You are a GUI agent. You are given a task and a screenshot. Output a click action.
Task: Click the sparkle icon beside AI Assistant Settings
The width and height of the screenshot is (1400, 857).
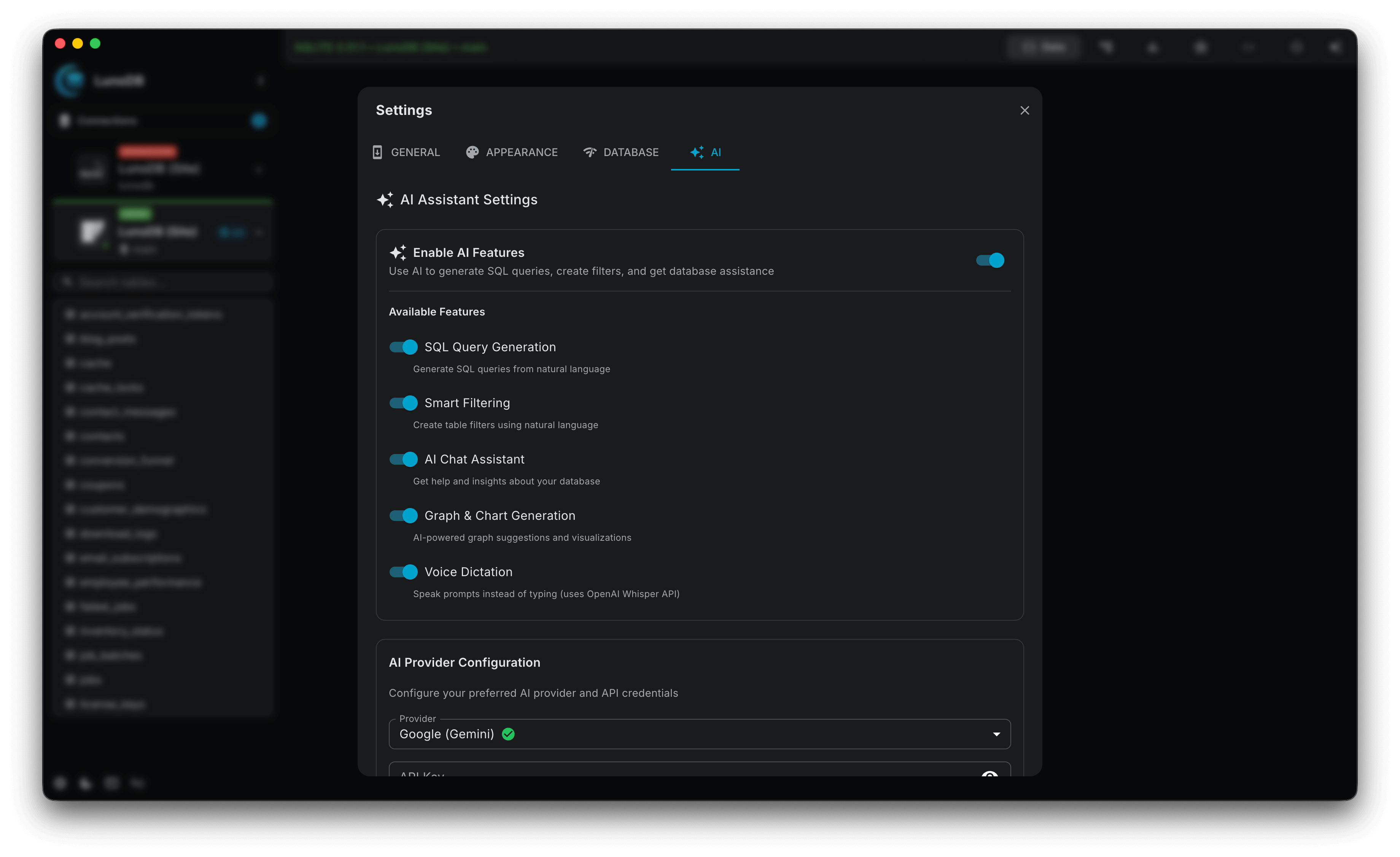[x=385, y=199]
